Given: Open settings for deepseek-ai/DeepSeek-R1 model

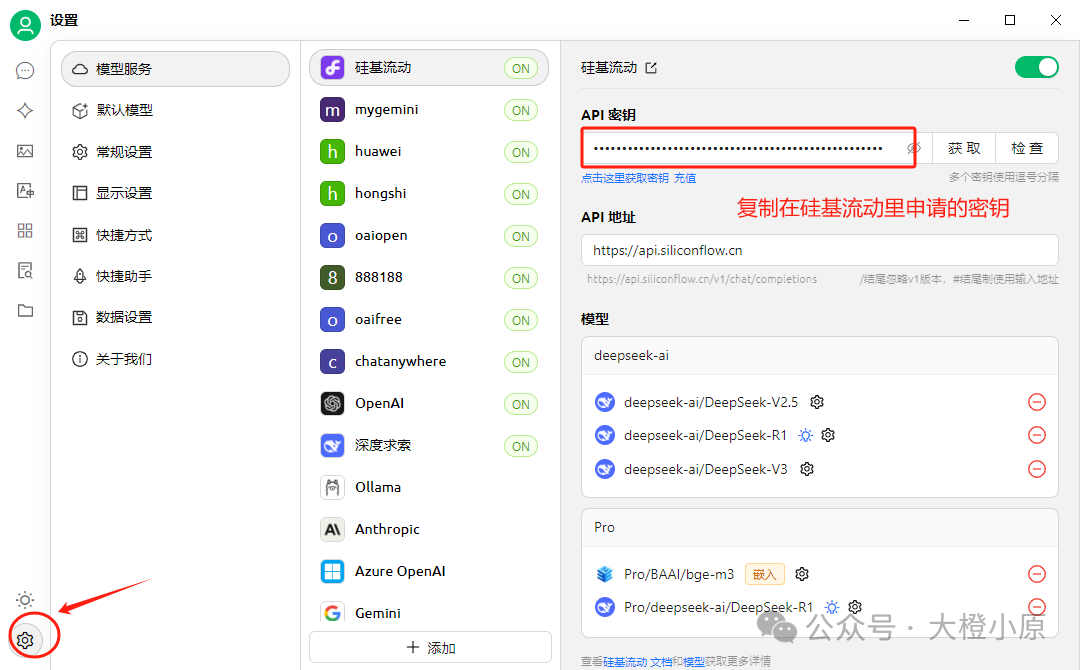Looking at the screenshot, I should click(828, 435).
